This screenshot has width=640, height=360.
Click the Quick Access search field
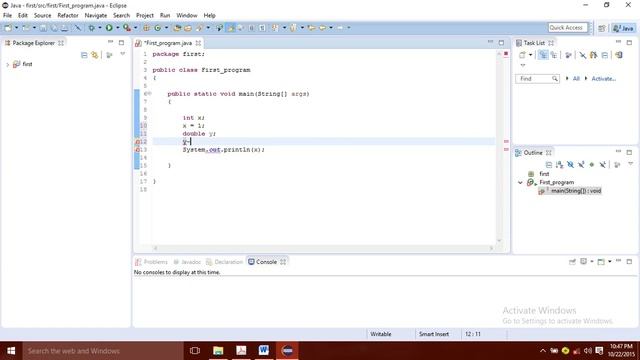(568, 27)
